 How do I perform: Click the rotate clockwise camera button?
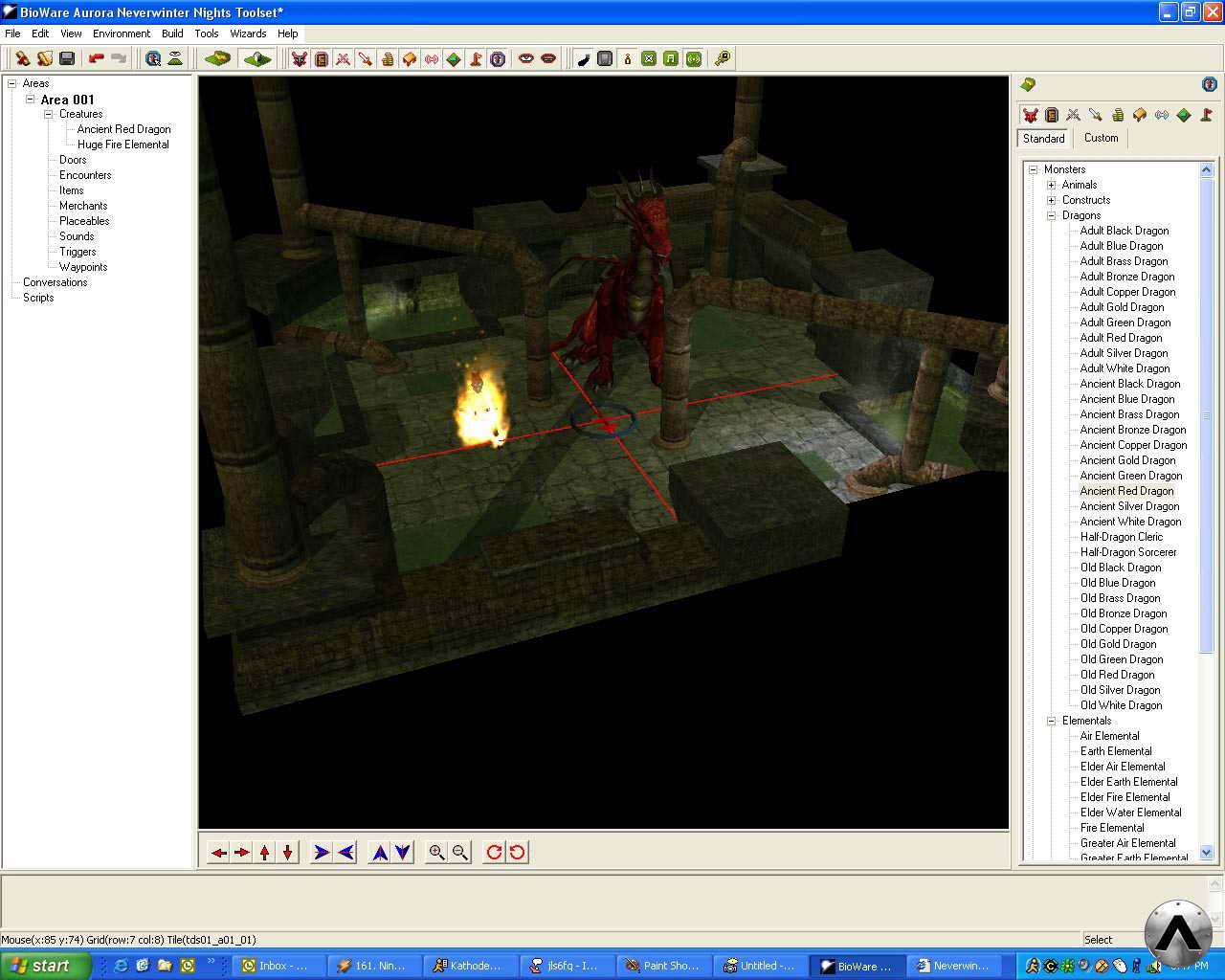click(494, 852)
